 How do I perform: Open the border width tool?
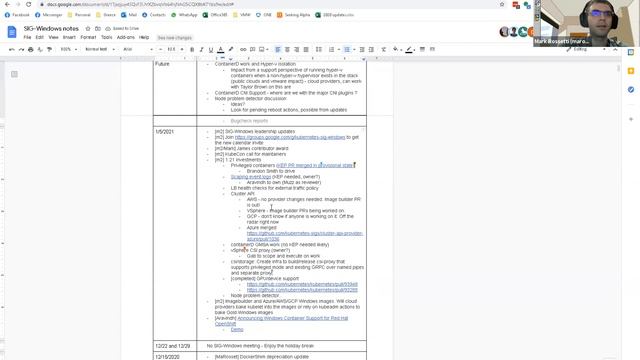click(x=422, y=49)
